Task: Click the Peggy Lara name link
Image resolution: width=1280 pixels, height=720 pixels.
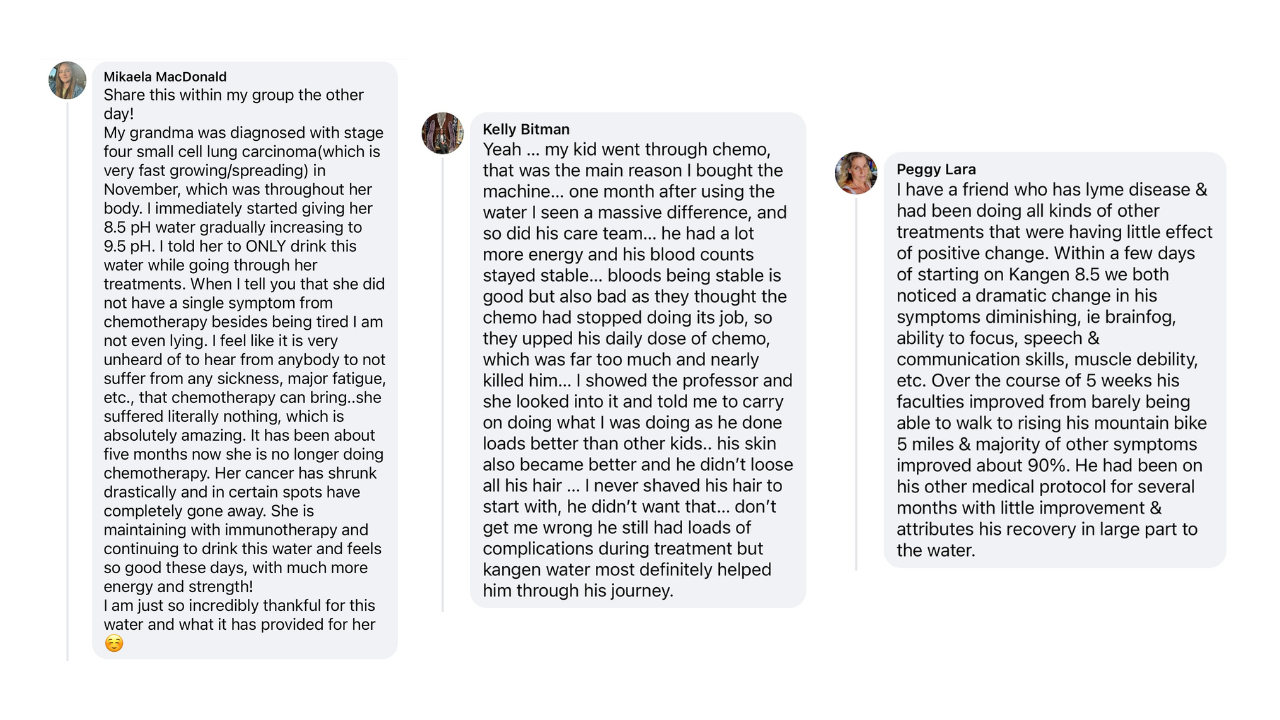Action: click(936, 169)
